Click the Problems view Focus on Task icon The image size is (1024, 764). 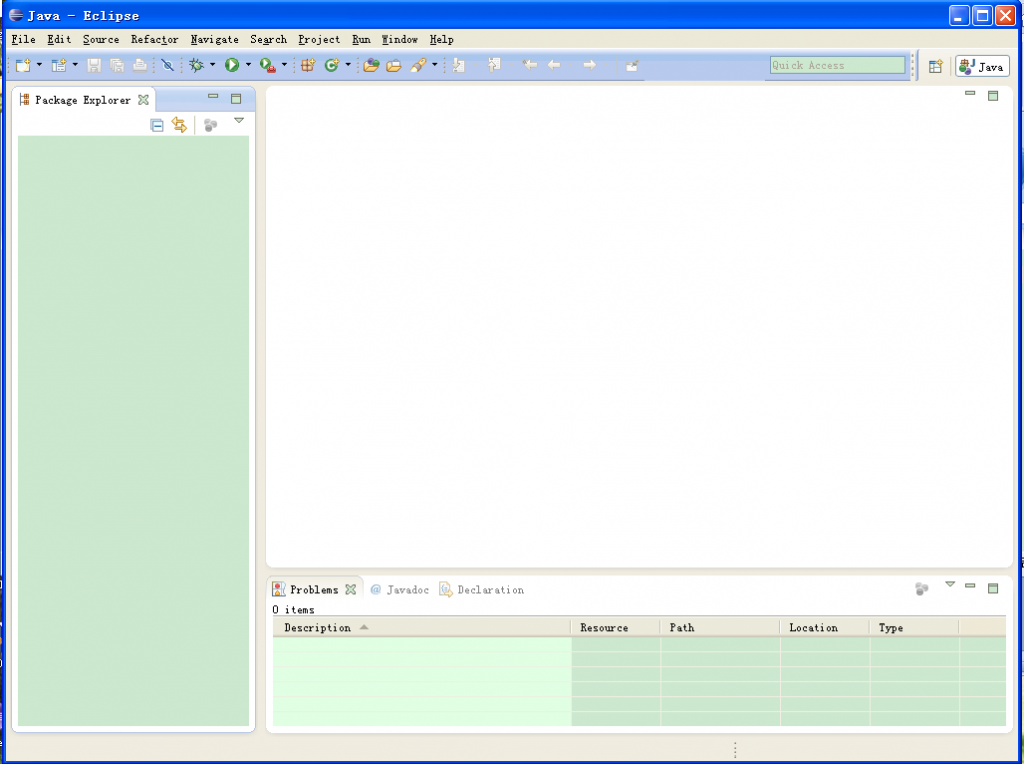click(921, 590)
